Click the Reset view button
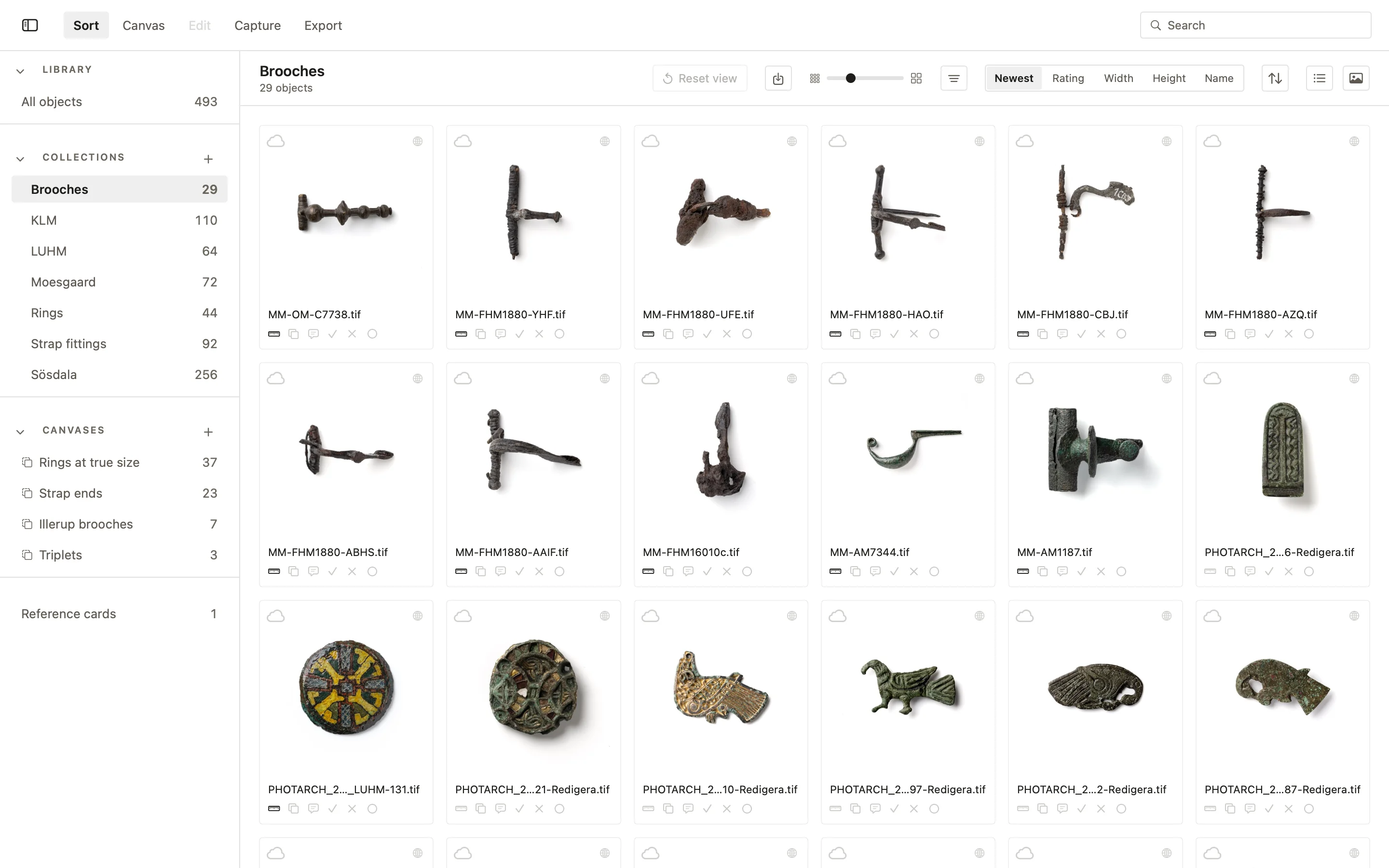Screen dimensions: 1389x868 pyautogui.click(x=700, y=78)
